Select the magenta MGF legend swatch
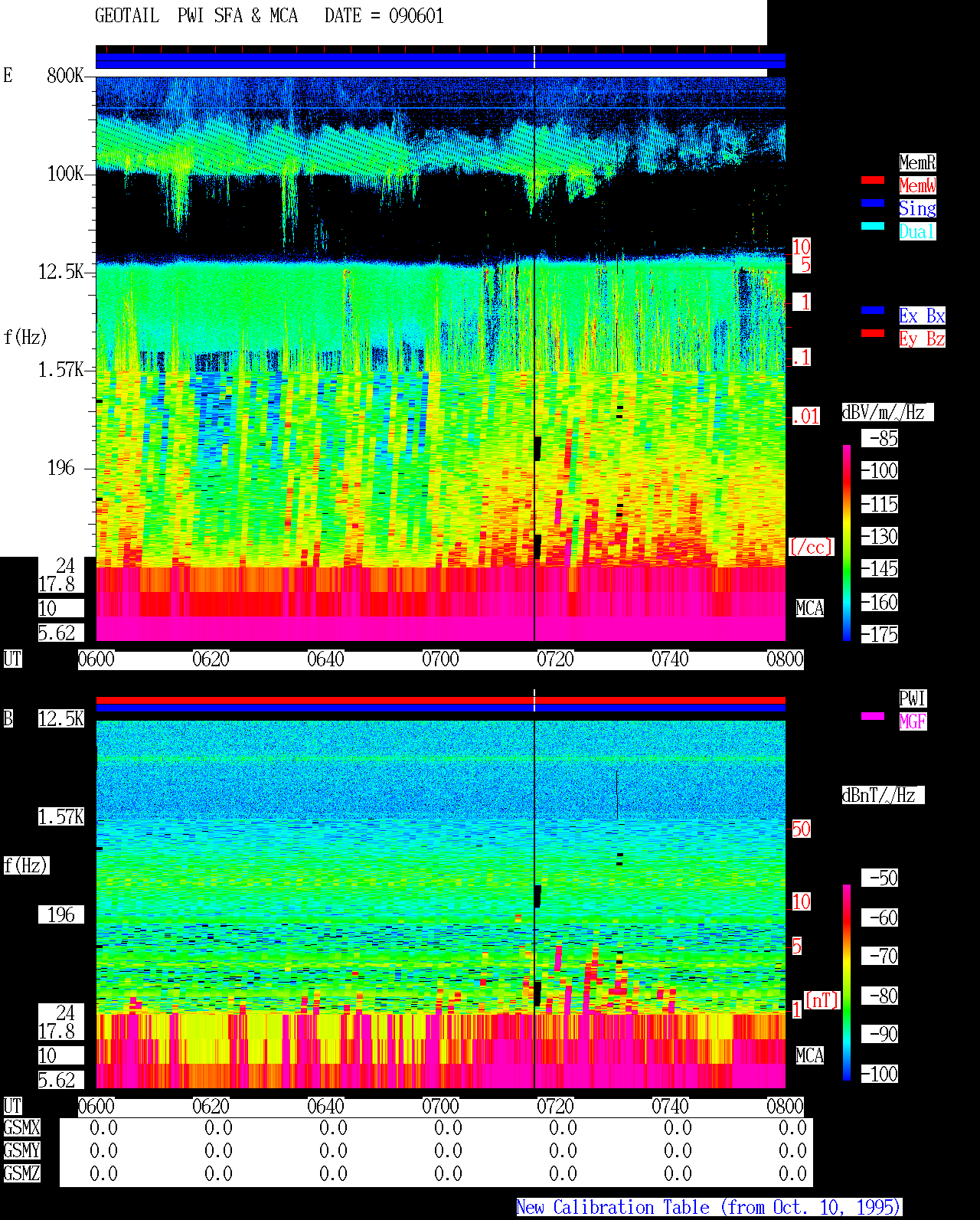Image resolution: width=980 pixels, height=1220 pixels. (873, 716)
